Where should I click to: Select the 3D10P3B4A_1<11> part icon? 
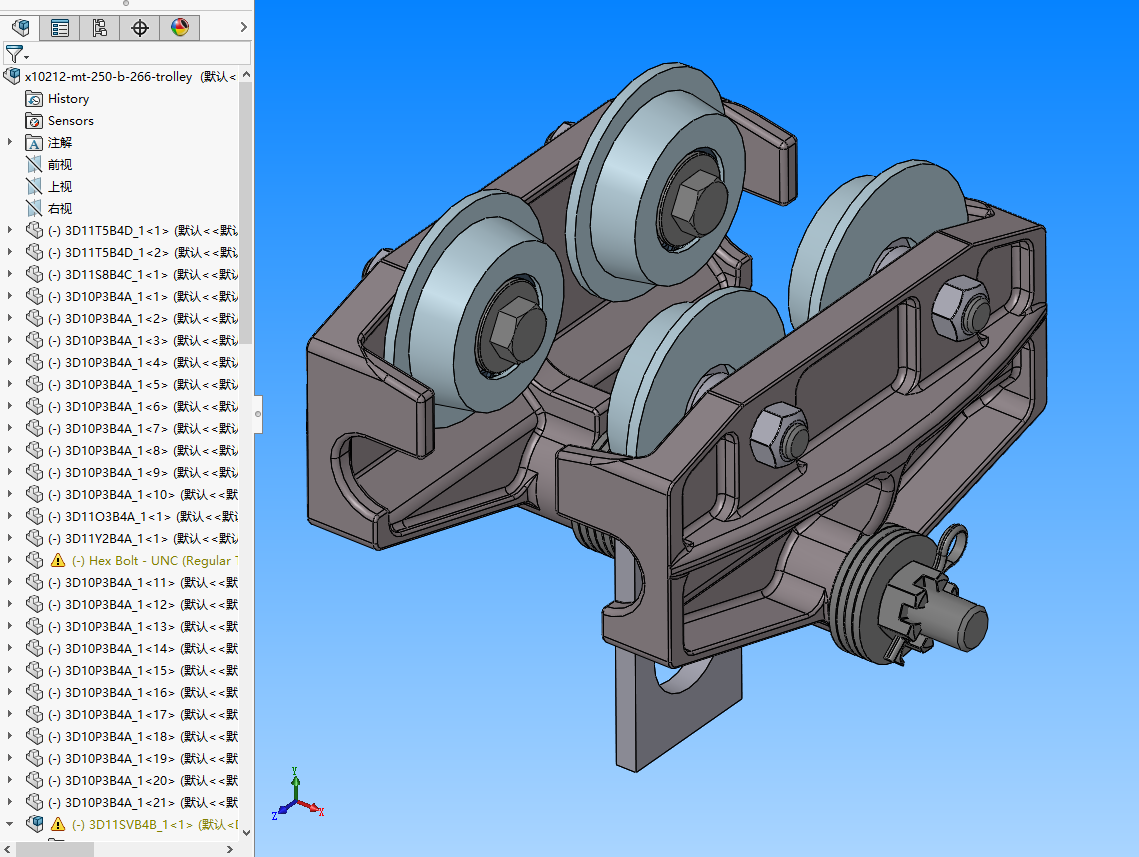pyautogui.click(x=34, y=582)
